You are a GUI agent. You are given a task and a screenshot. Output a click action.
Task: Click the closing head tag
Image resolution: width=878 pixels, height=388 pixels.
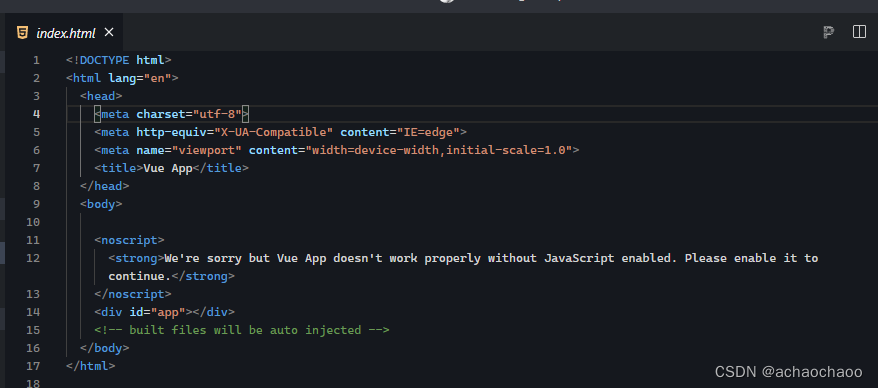click(105, 186)
